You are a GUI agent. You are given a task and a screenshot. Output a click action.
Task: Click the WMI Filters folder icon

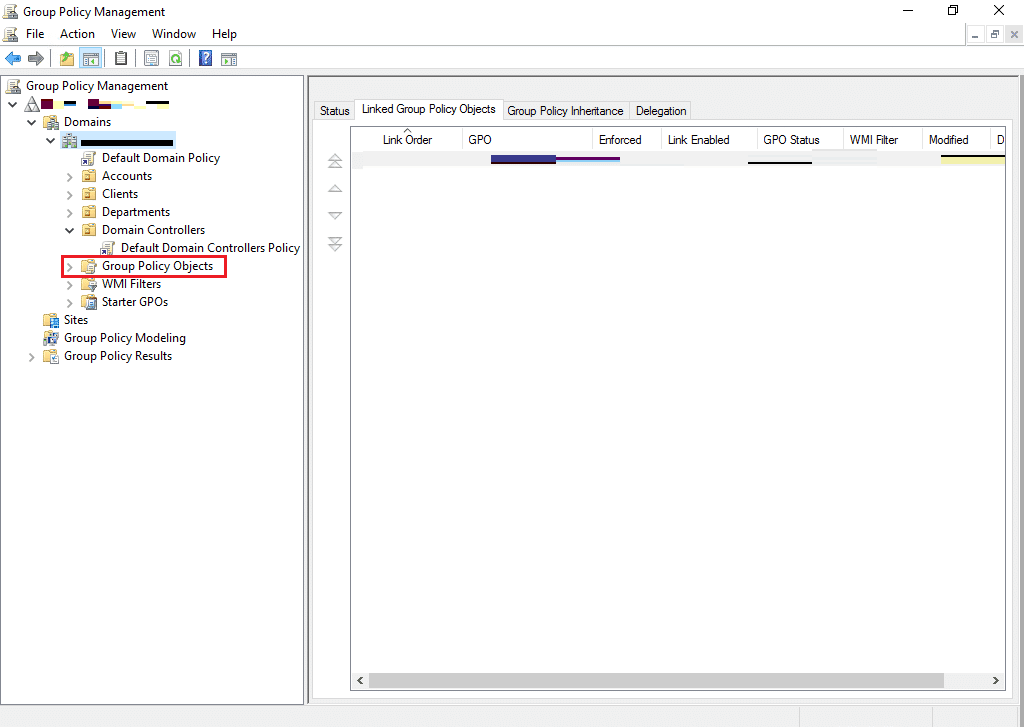click(89, 284)
